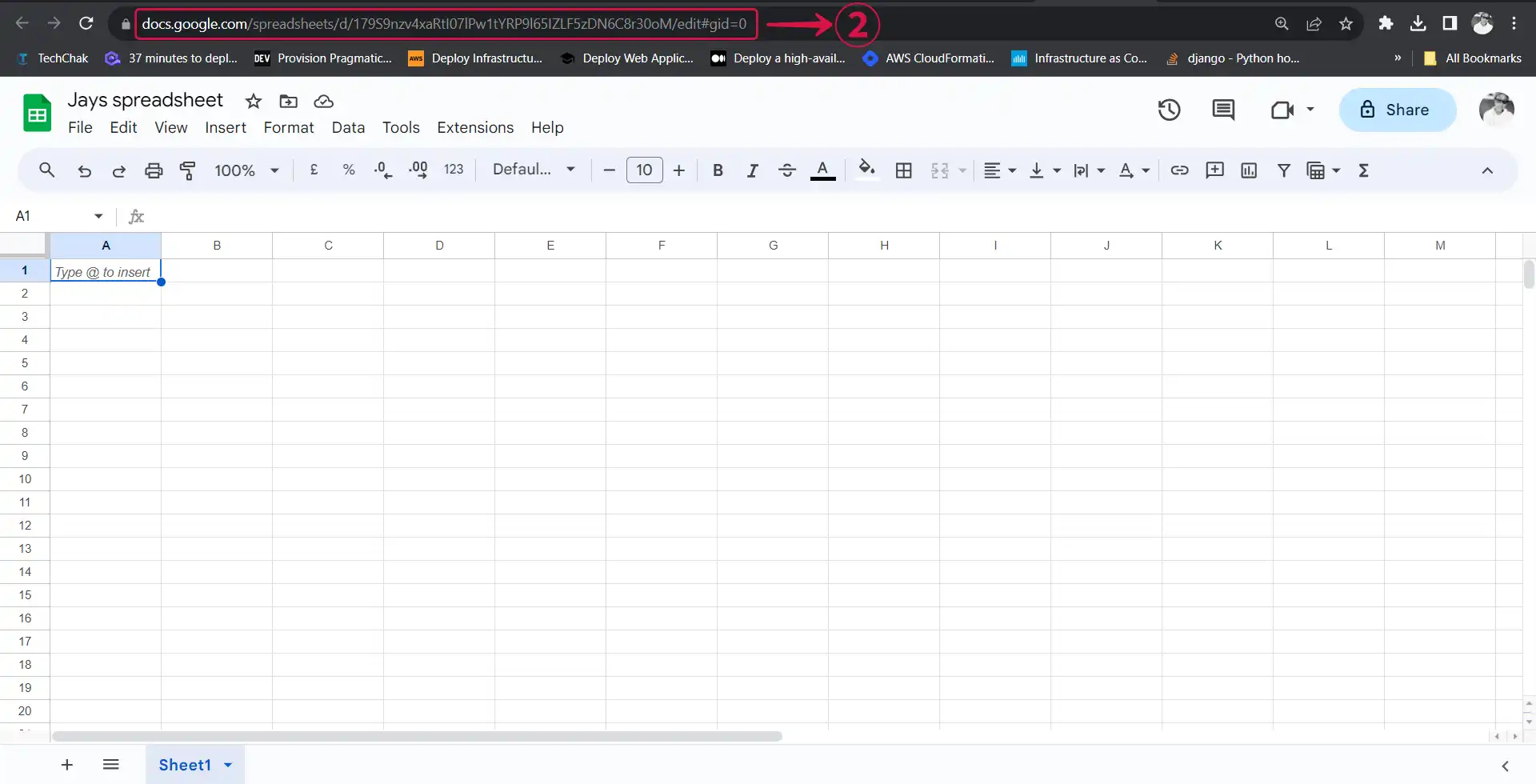Open the Help menu
1536x784 pixels.
click(547, 127)
